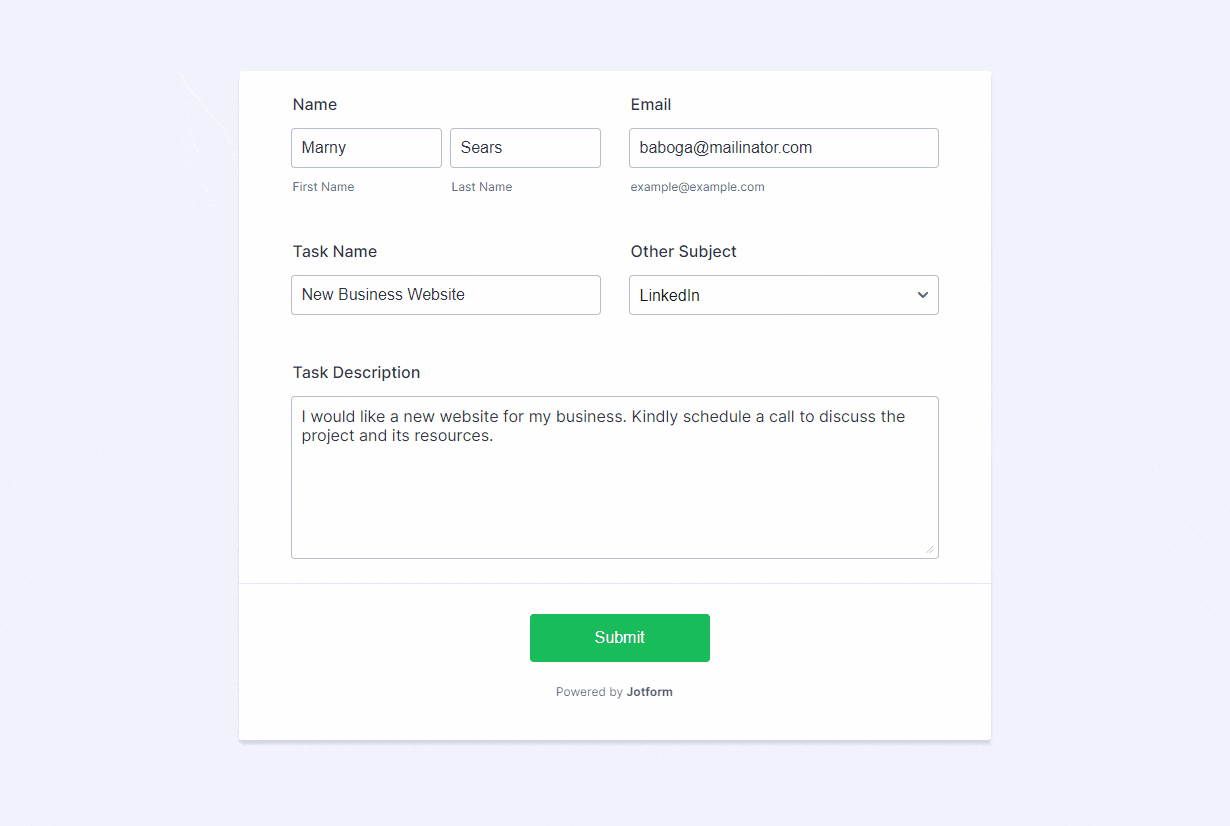This screenshot has height=826, width=1230.
Task: Click the 'Last Name' sublabel text
Action: click(481, 187)
